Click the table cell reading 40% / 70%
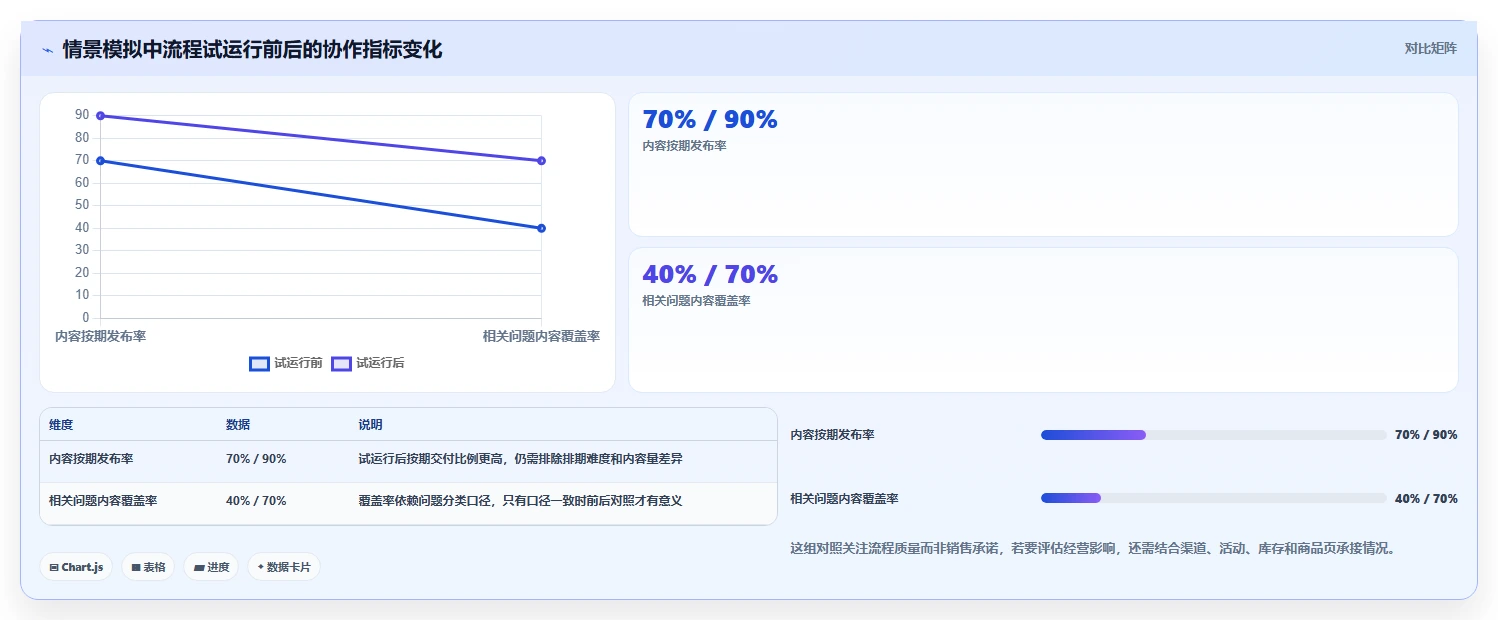The height and width of the screenshot is (620, 1498). 256,501
